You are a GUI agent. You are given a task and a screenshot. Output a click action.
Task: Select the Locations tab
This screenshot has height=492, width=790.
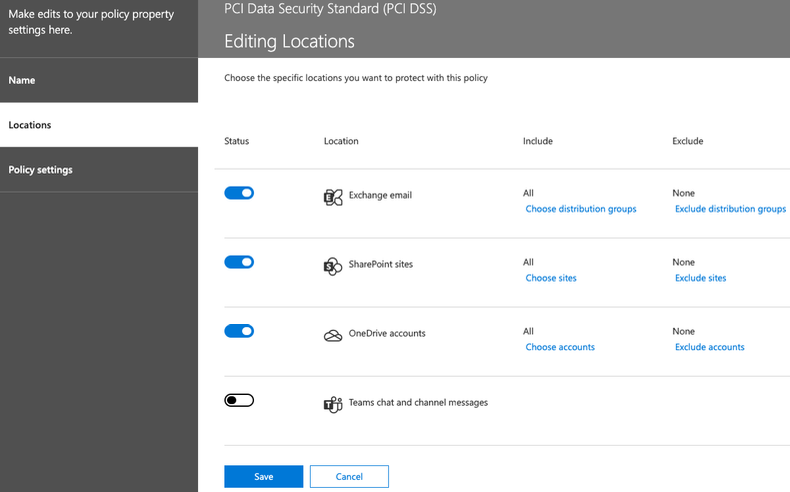99,125
